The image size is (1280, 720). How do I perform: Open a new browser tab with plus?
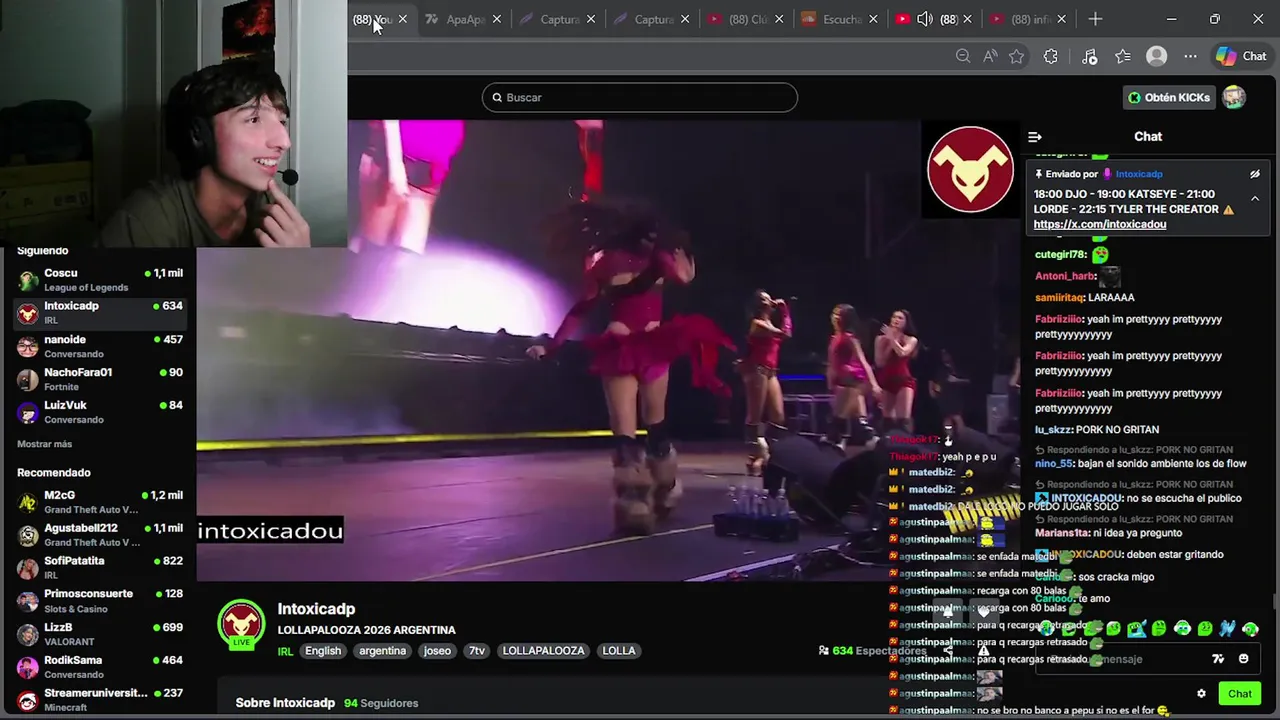(x=1095, y=19)
